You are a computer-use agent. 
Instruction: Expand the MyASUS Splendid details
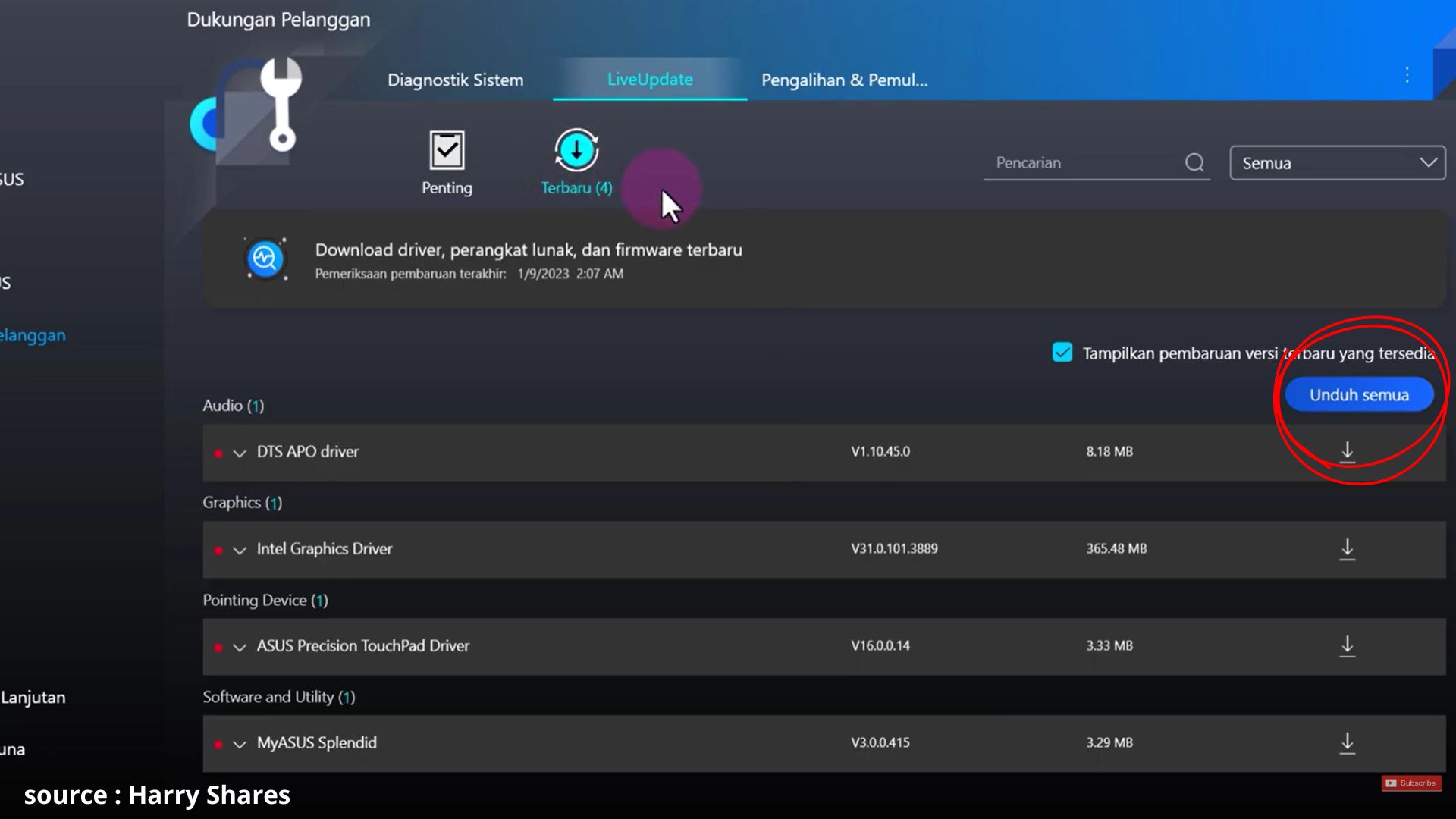pyautogui.click(x=240, y=744)
